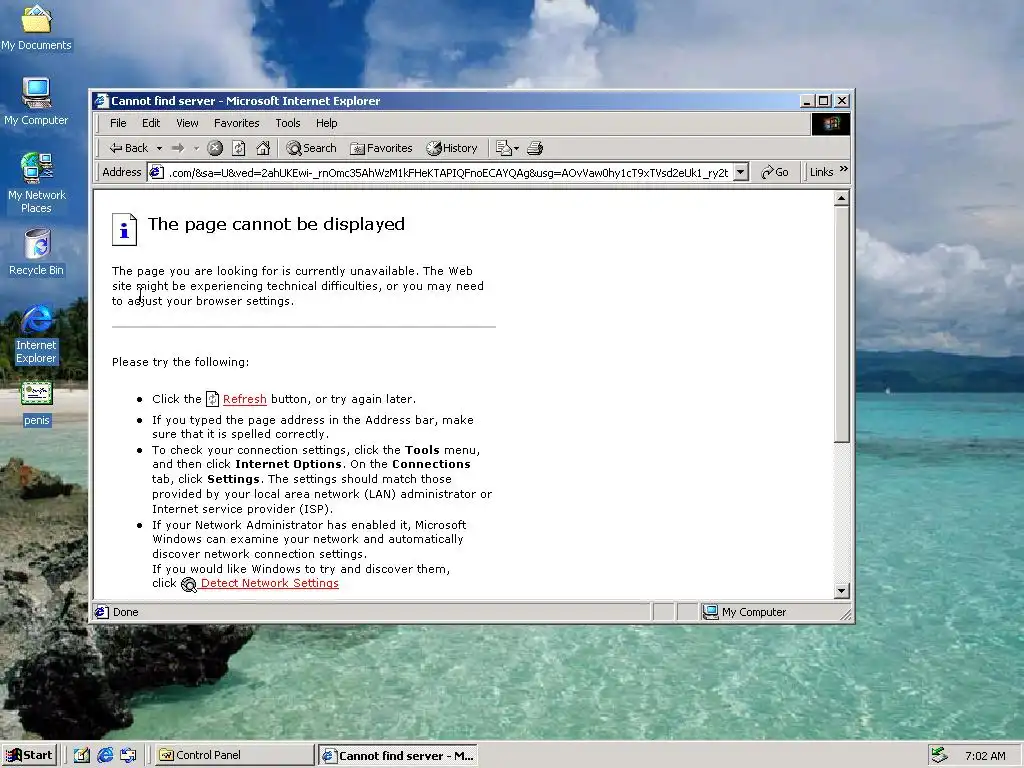The image size is (1024, 768).
Task: Click the "Please try the following:" text
Action: click(180, 362)
